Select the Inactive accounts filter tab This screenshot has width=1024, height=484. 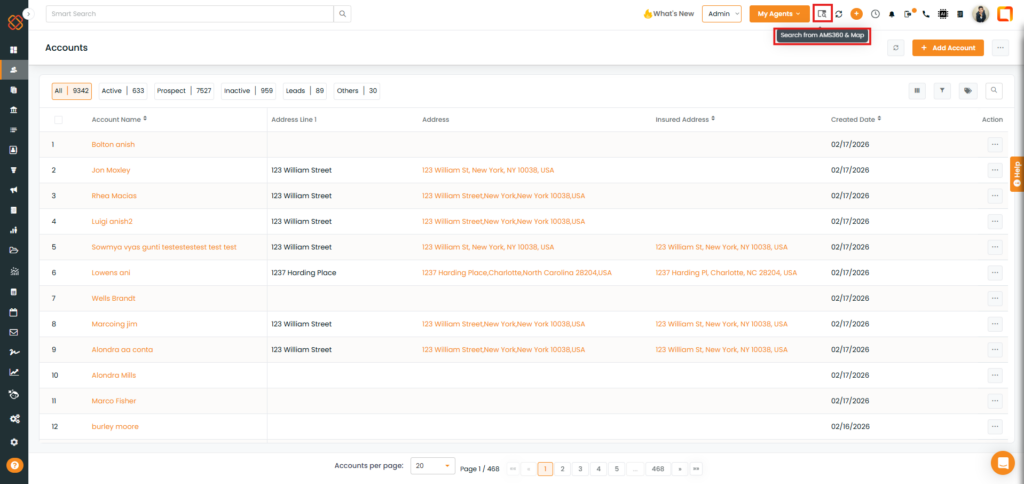click(x=248, y=91)
